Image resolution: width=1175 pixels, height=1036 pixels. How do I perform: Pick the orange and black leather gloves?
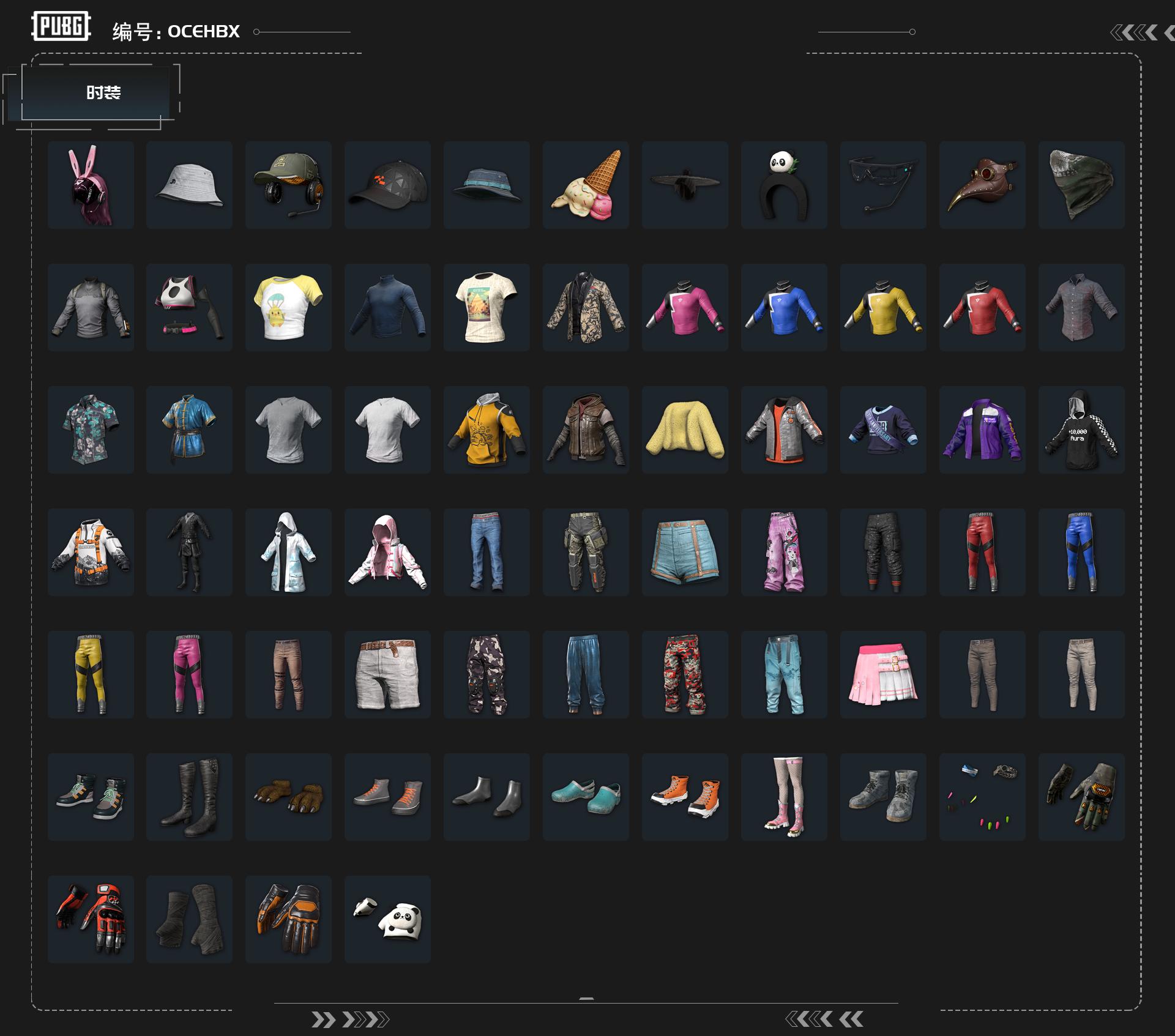coord(289,919)
